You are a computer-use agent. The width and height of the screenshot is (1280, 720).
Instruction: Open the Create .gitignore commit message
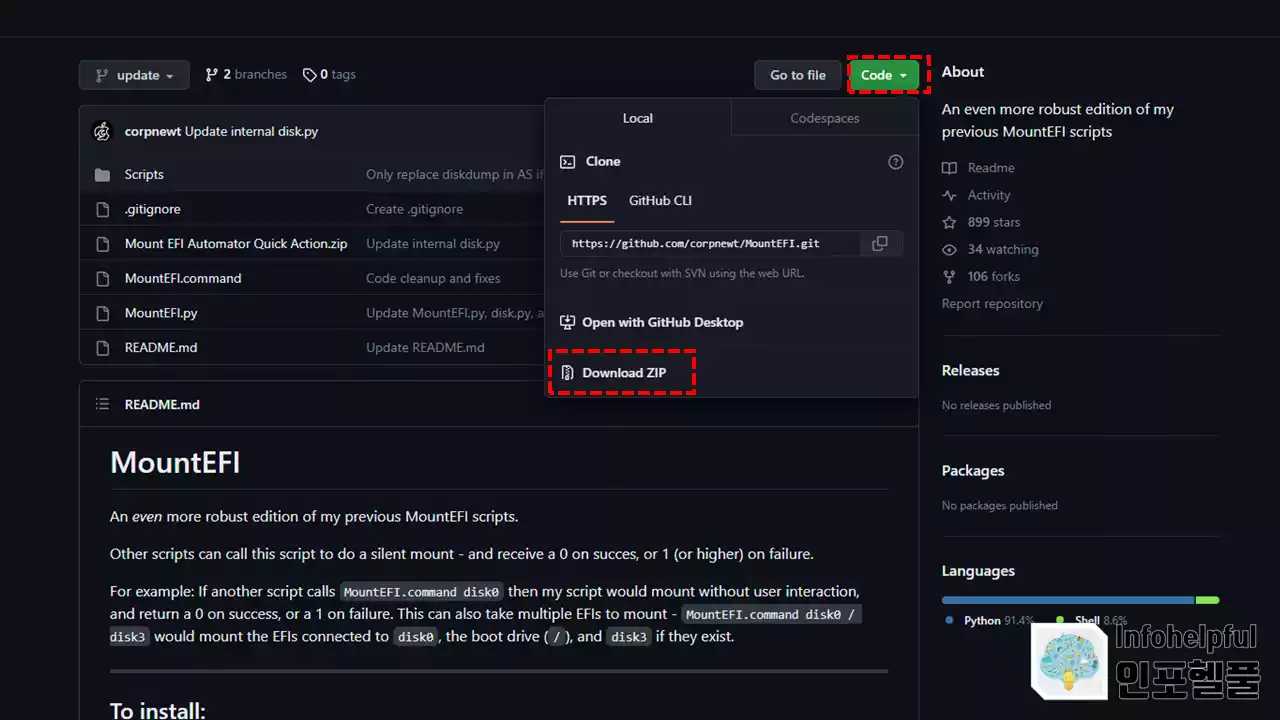tap(414, 210)
